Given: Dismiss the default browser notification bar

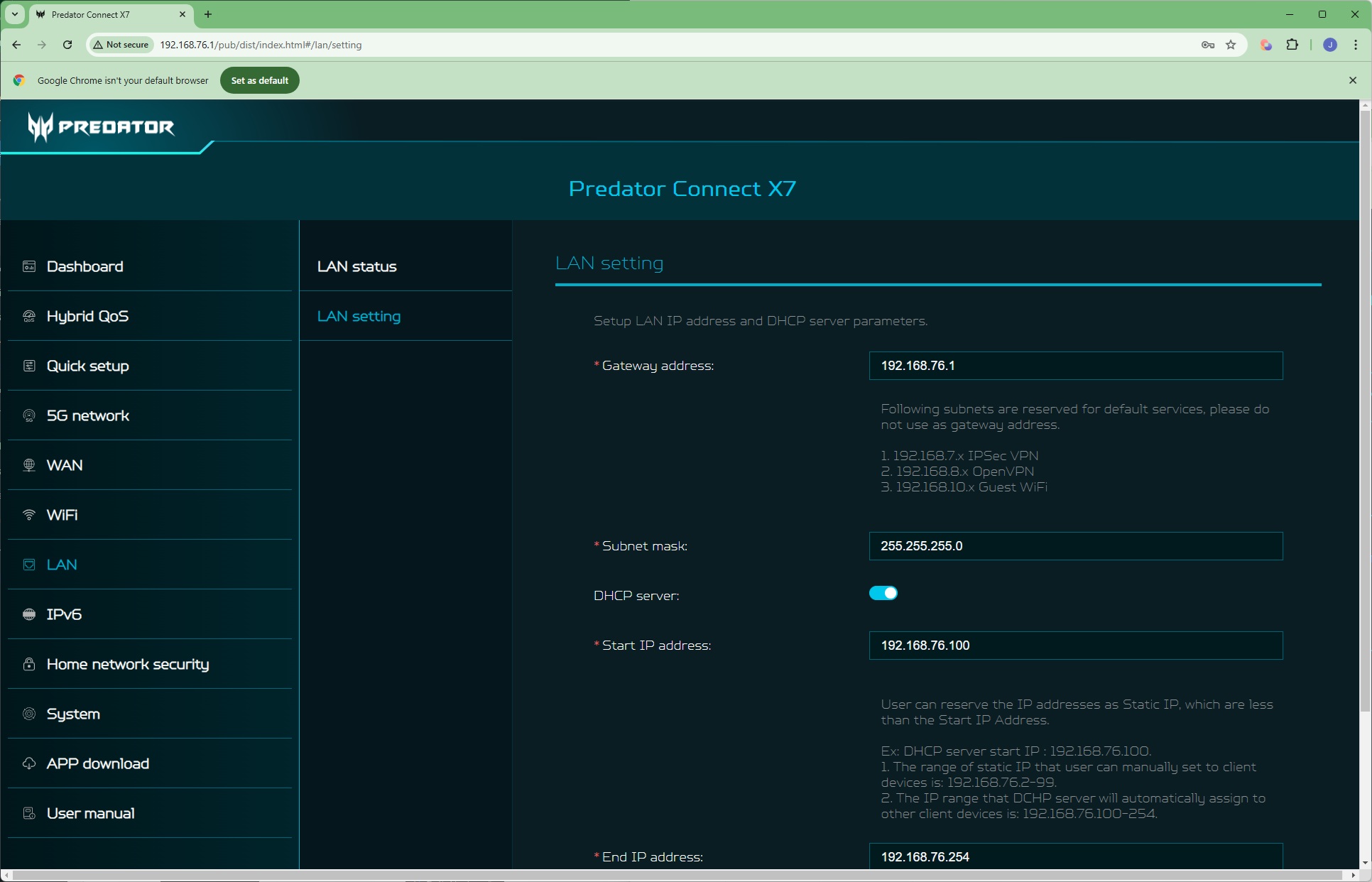Looking at the screenshot, I should (x=1352, y=80).
